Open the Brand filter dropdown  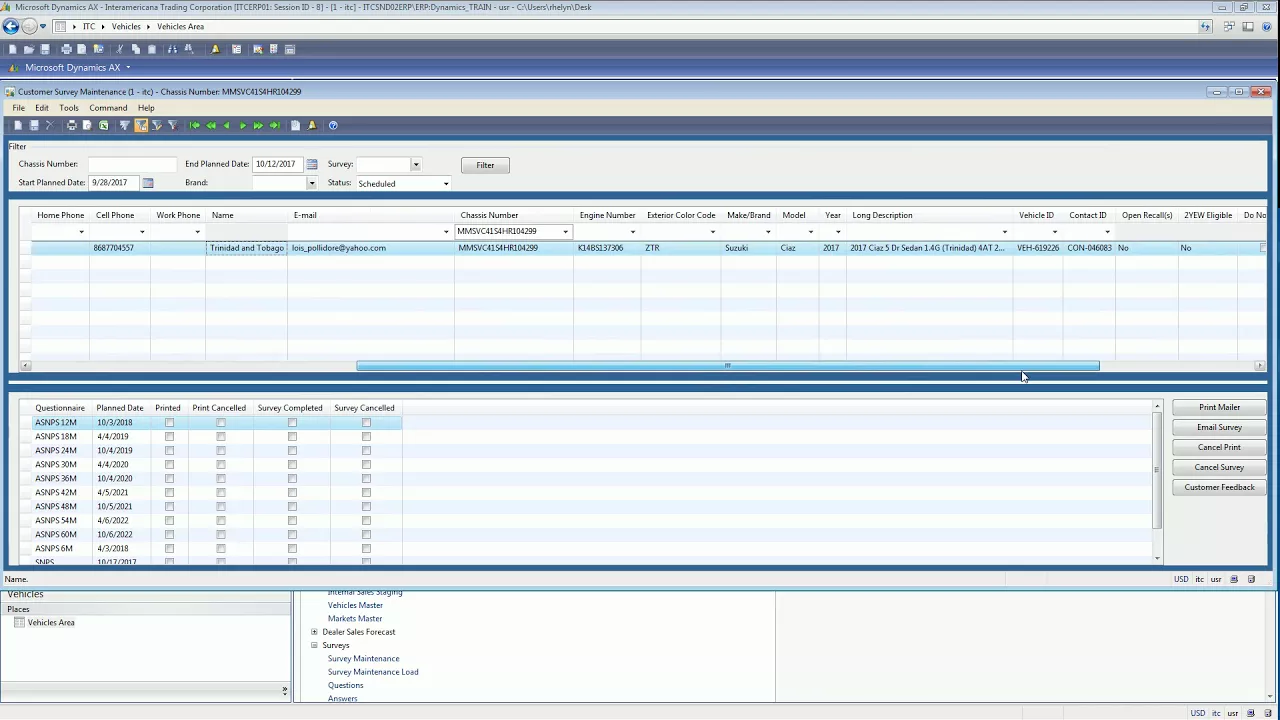click(x=311, y=183)
